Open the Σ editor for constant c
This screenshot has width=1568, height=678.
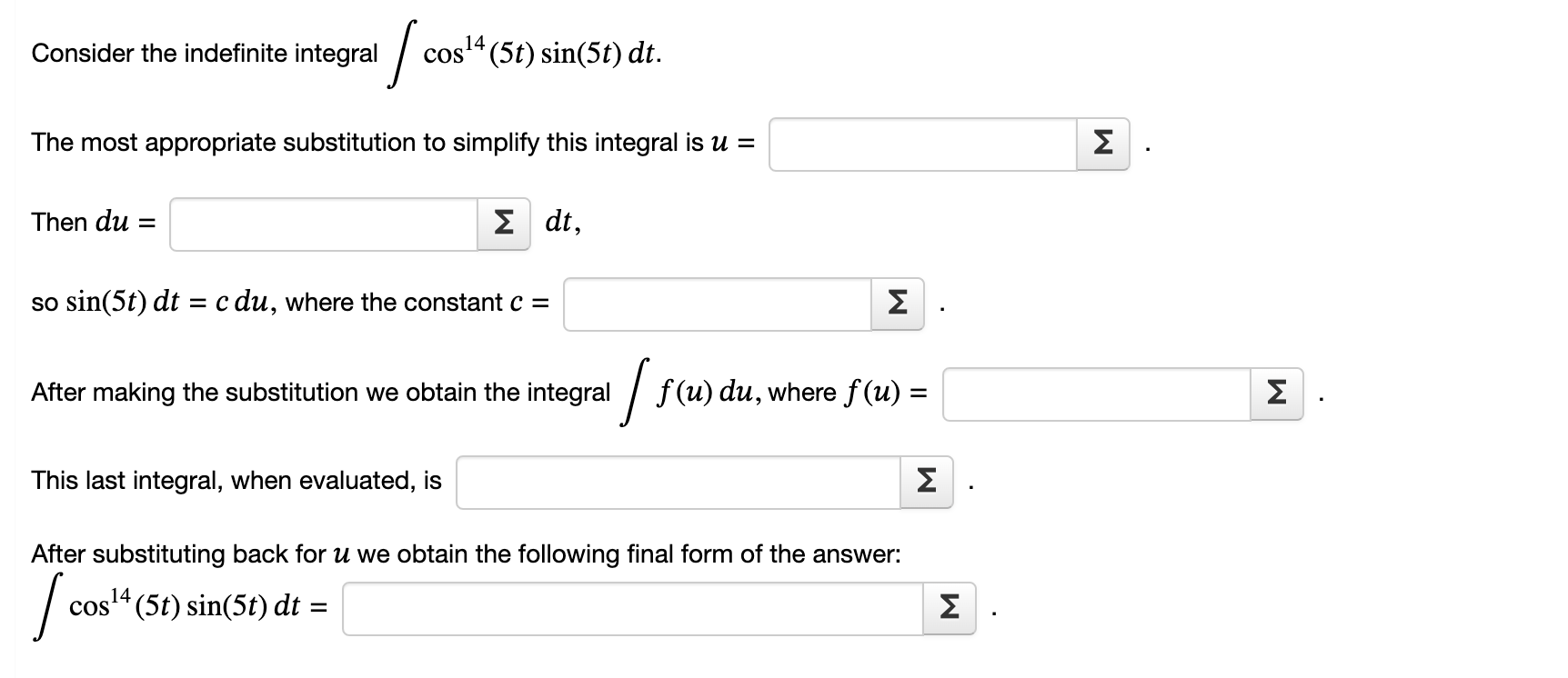click(896, 303)
